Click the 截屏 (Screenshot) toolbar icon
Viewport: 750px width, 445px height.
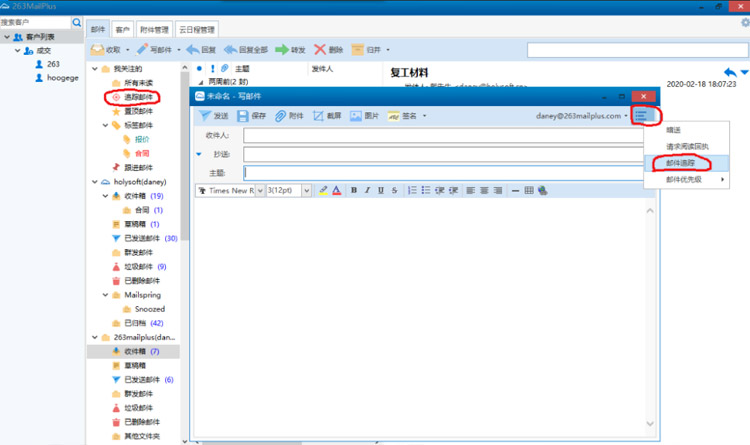pos(318,116)
